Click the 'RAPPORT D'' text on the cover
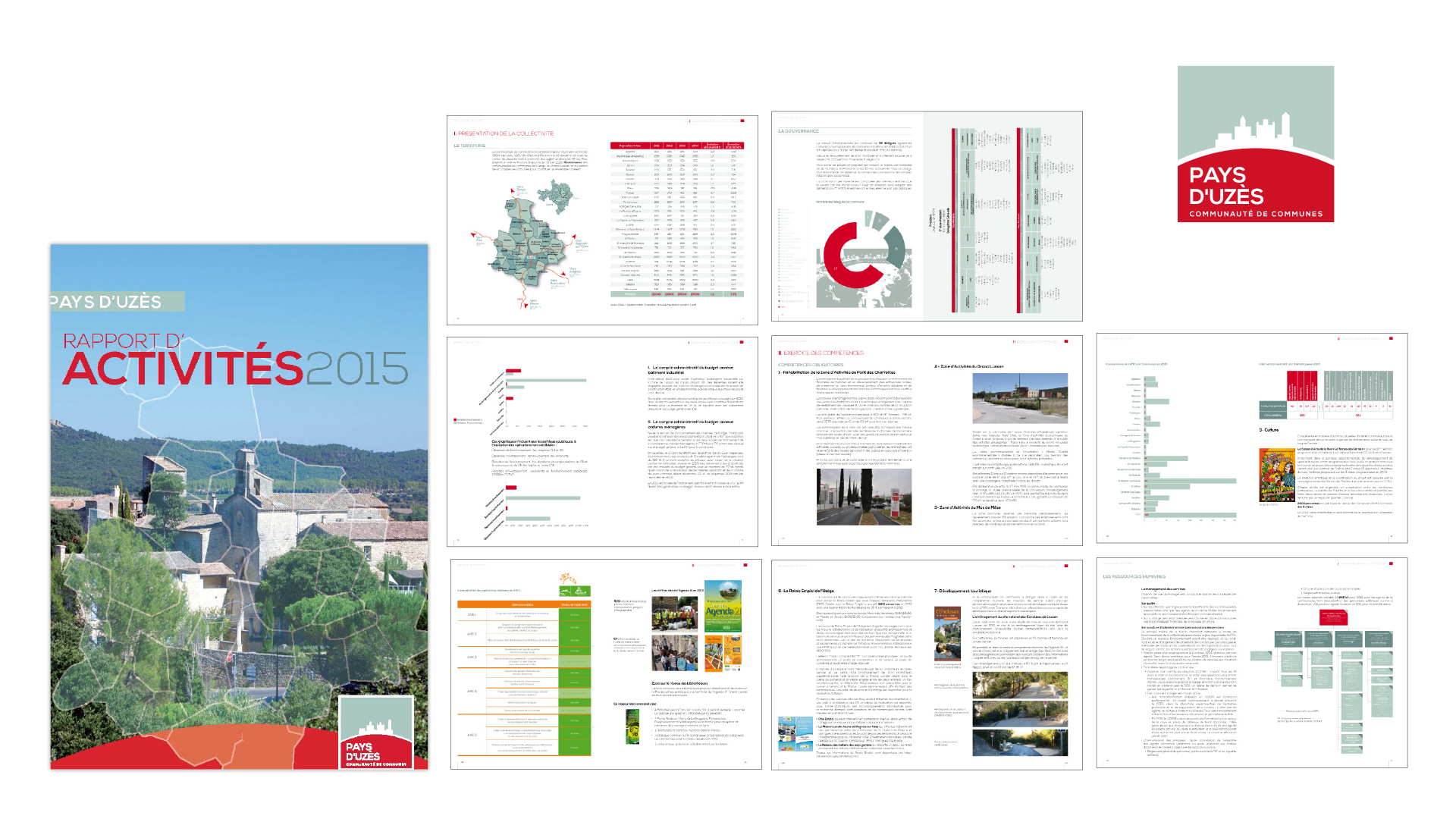1456x819 pixels. coord(124,341)
